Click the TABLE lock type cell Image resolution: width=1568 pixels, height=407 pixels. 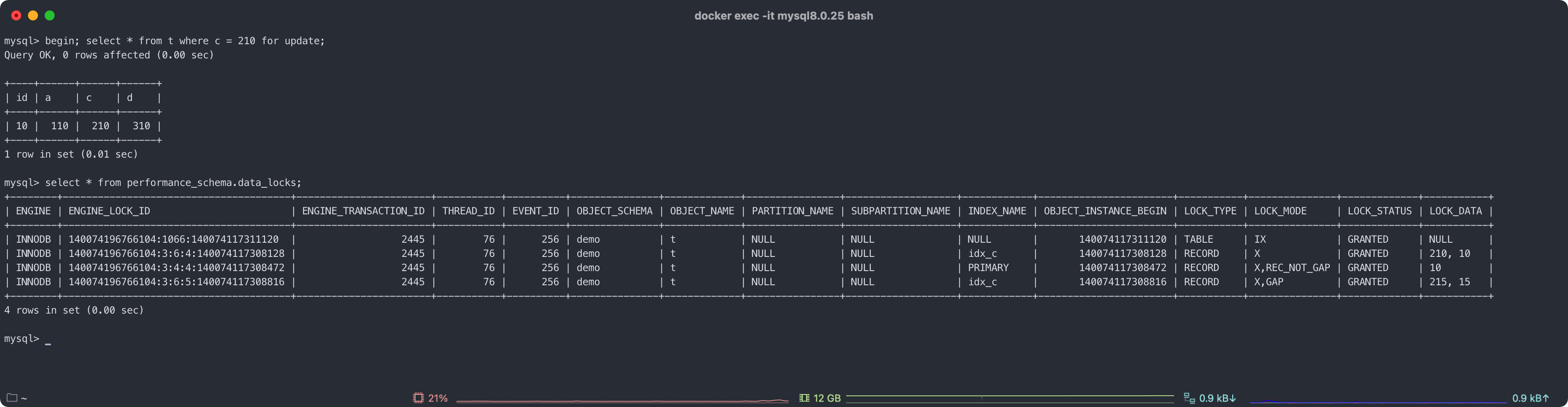[1198, 240]
